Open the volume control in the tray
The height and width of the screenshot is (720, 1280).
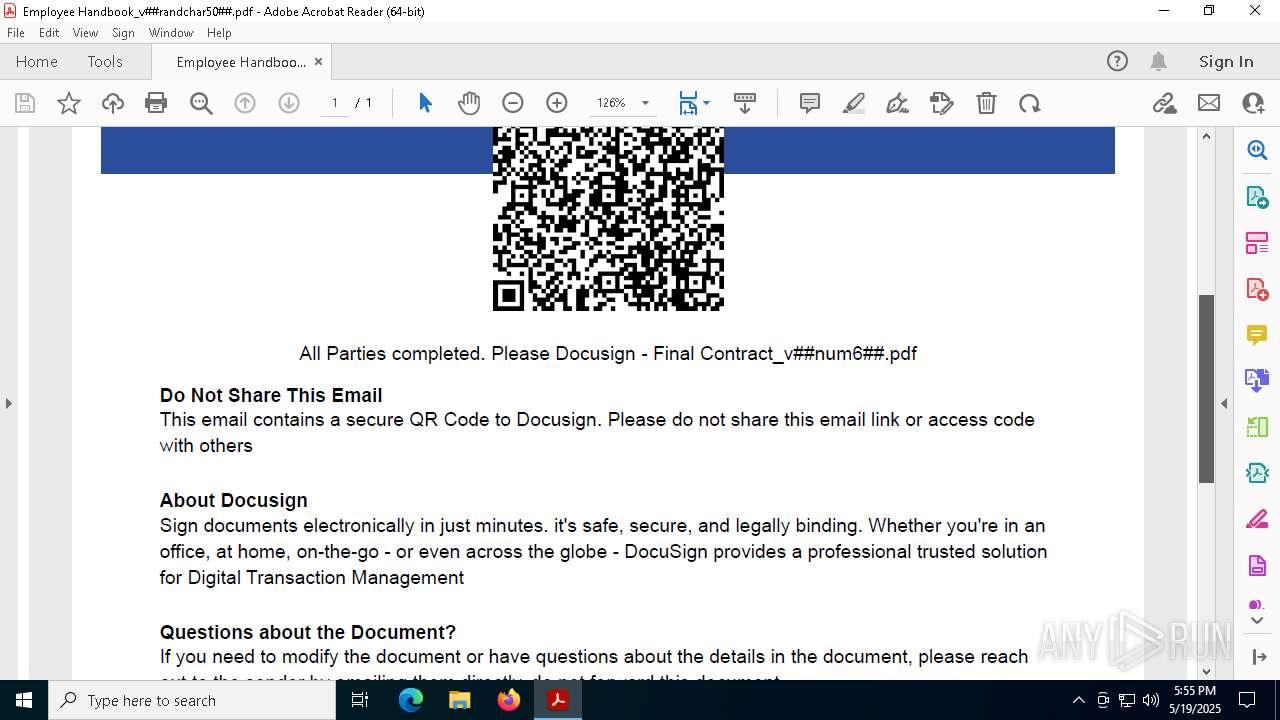pyautogui.click(x=1150, y=700)
